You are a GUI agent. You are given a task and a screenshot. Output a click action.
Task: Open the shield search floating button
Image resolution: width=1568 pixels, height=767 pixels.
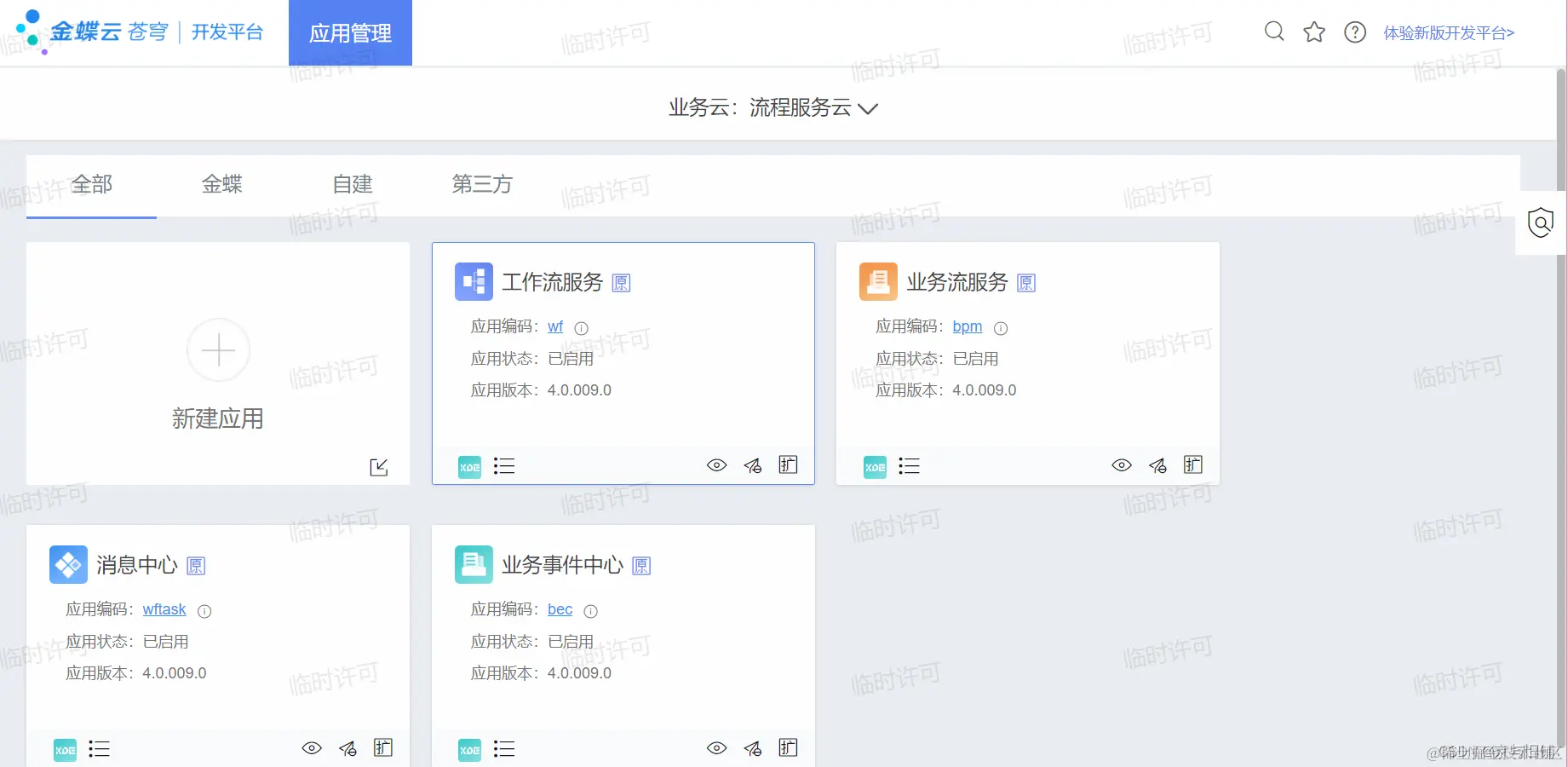(1541, 223)
